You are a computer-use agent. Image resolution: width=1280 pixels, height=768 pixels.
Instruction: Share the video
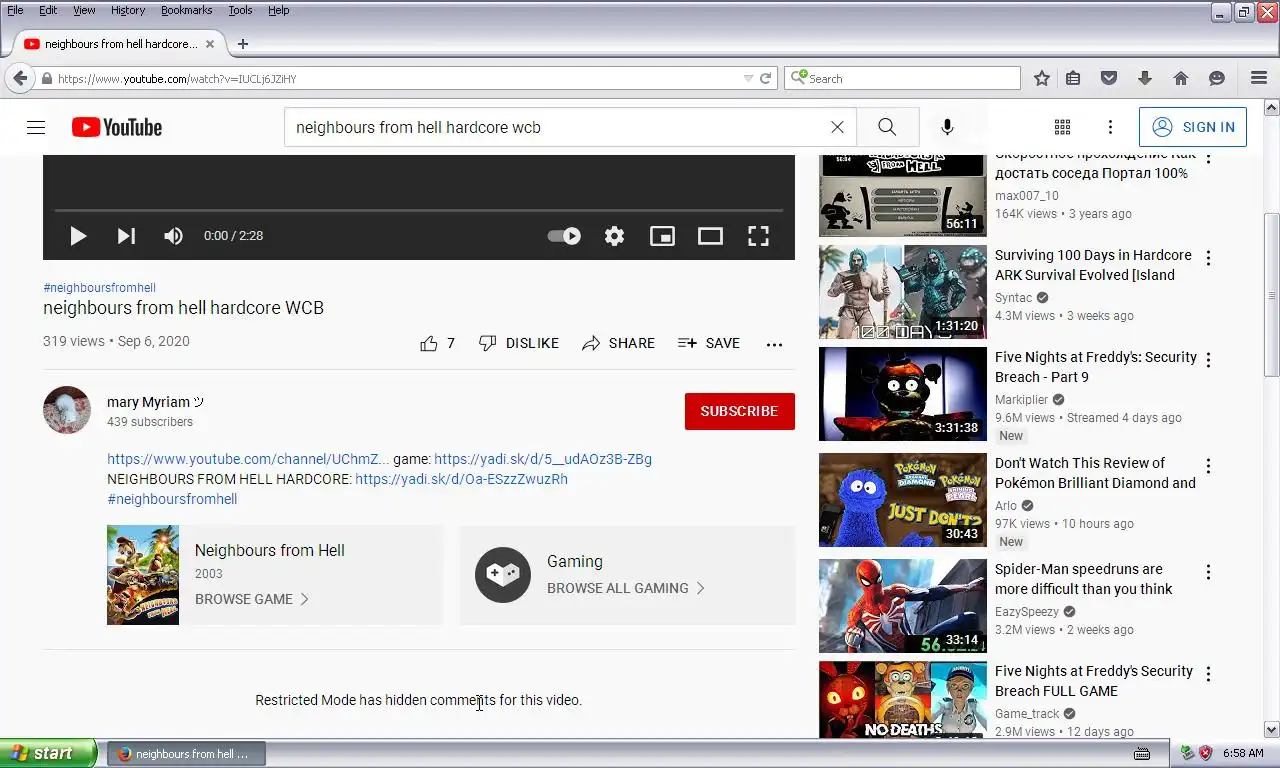pyautogui.click(x=618, y=343)
